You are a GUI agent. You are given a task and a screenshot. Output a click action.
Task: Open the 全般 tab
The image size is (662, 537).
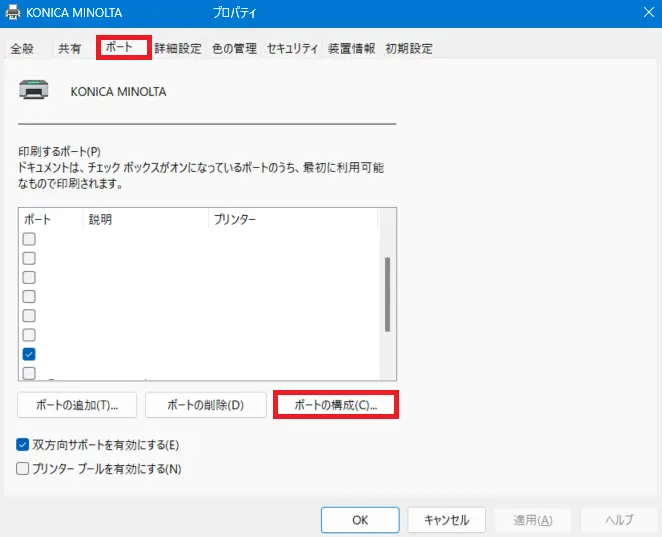[x=22, y=48]
